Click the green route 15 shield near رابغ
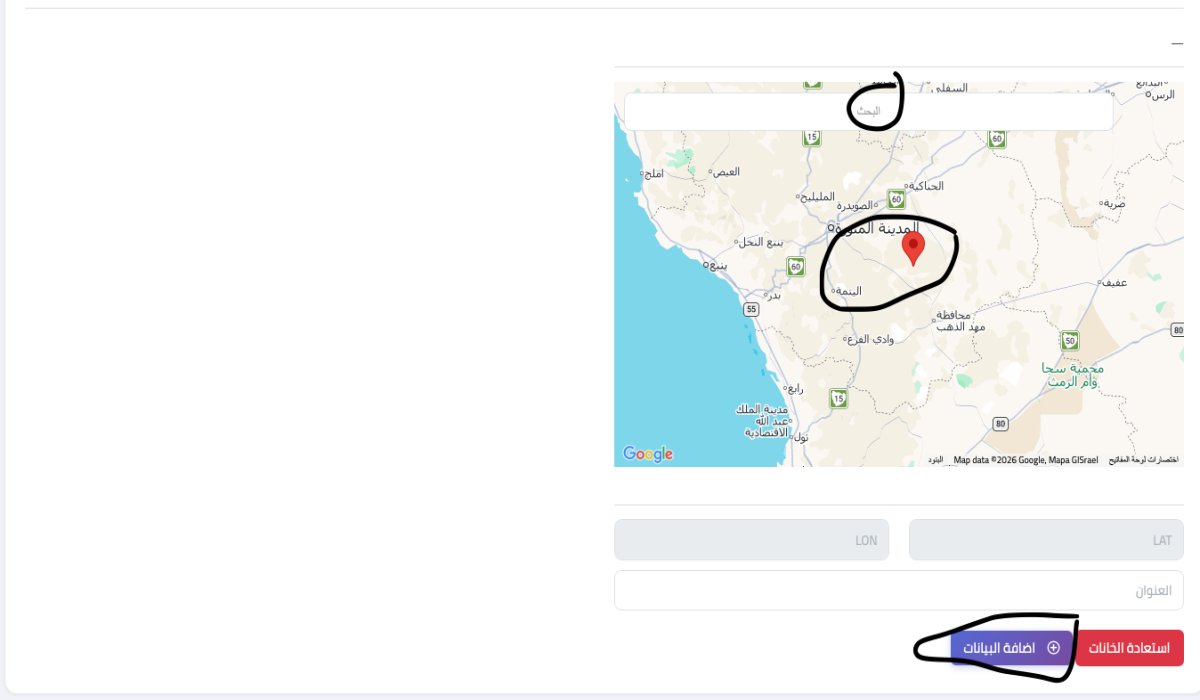The width and height of the screenshot is (1200, 700). (x=838, y=399)
